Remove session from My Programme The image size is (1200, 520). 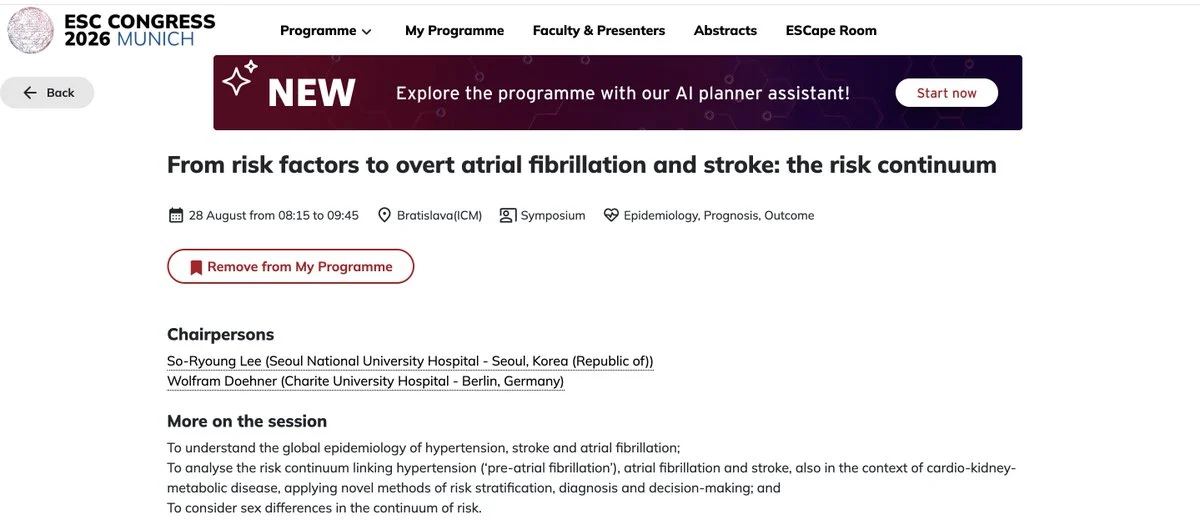[290, 267]
